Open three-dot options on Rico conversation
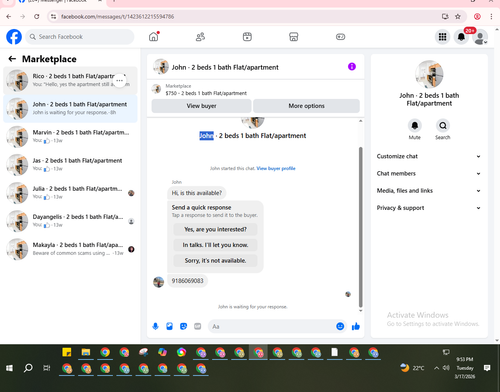 pos(119,81)
